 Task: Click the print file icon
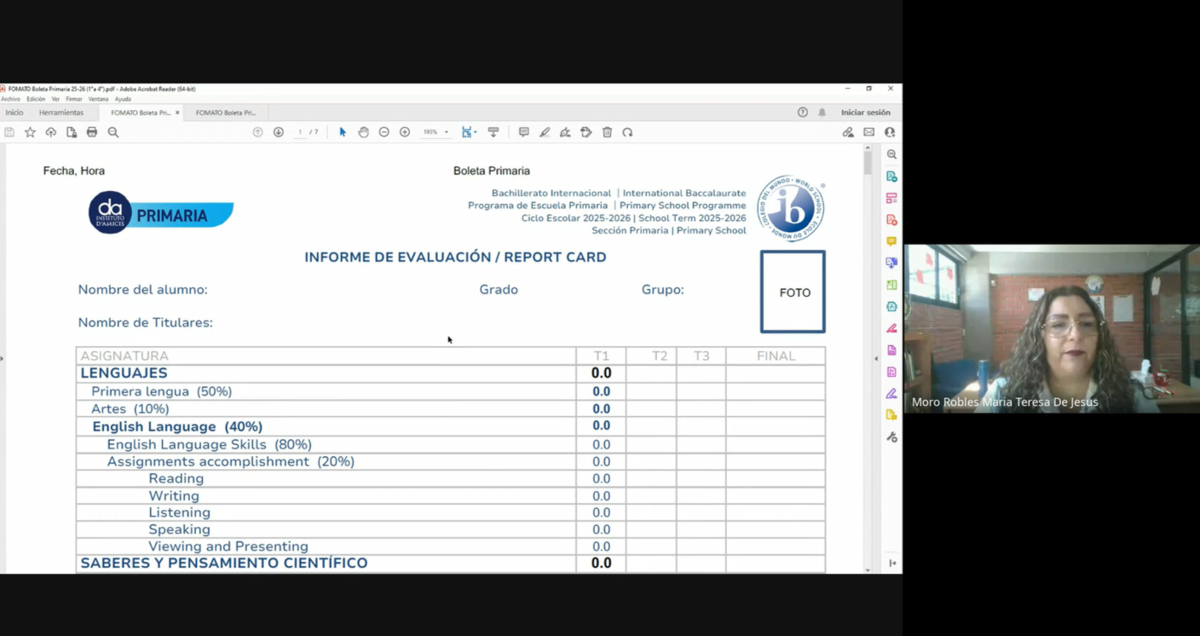coord(92,132)
